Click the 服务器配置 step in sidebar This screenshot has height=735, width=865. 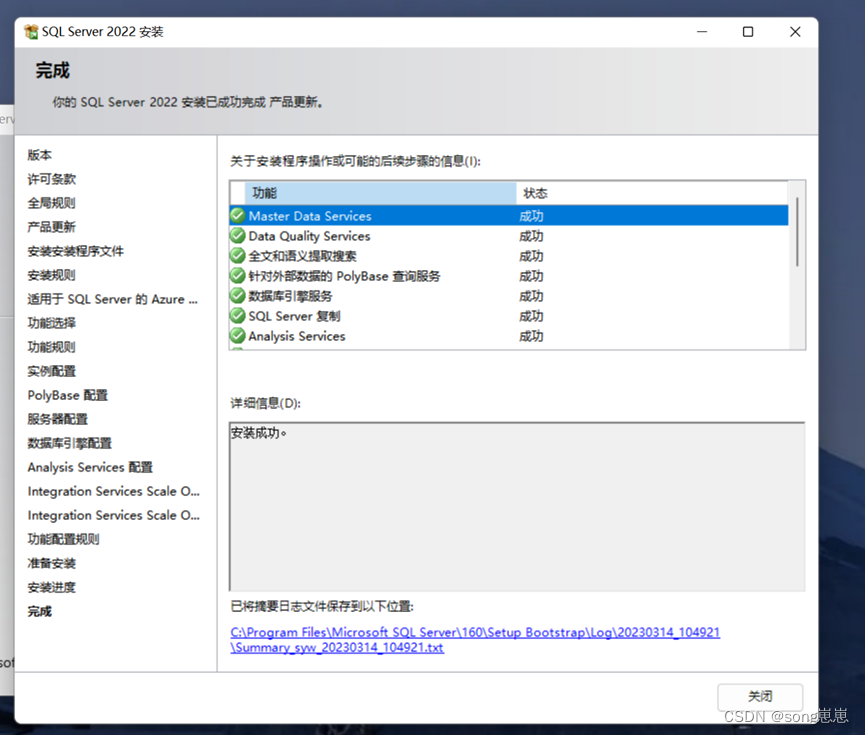tap(58, 419)
